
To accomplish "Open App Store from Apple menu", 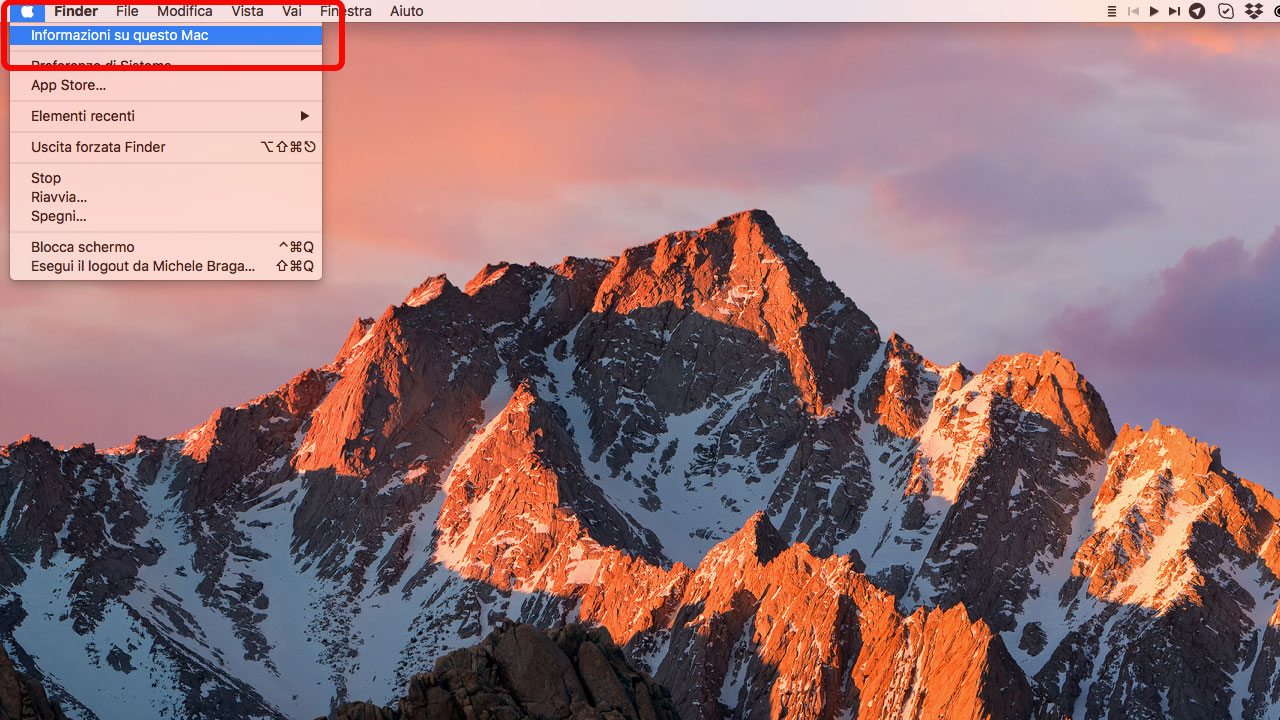I will [68, 85].
